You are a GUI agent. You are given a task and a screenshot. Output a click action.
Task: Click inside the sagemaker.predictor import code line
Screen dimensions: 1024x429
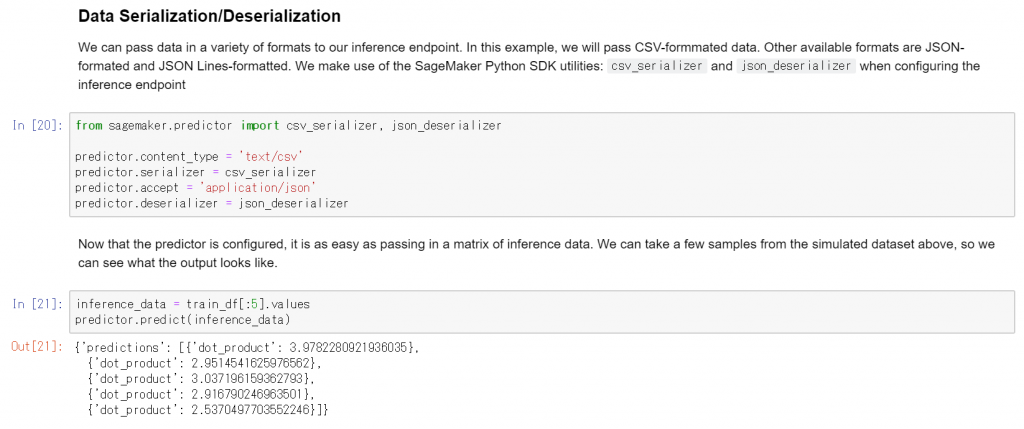coord(289,125)
